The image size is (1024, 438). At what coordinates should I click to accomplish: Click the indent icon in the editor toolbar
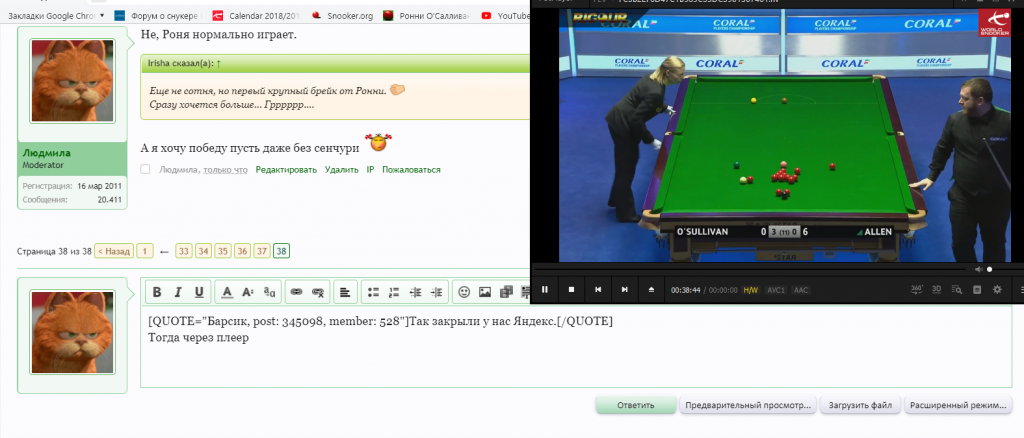[x=436, y=292]
